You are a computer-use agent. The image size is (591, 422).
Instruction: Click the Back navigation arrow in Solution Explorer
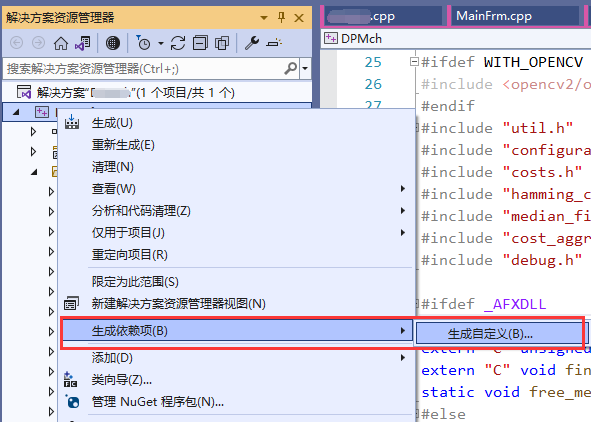pos(16,43)
